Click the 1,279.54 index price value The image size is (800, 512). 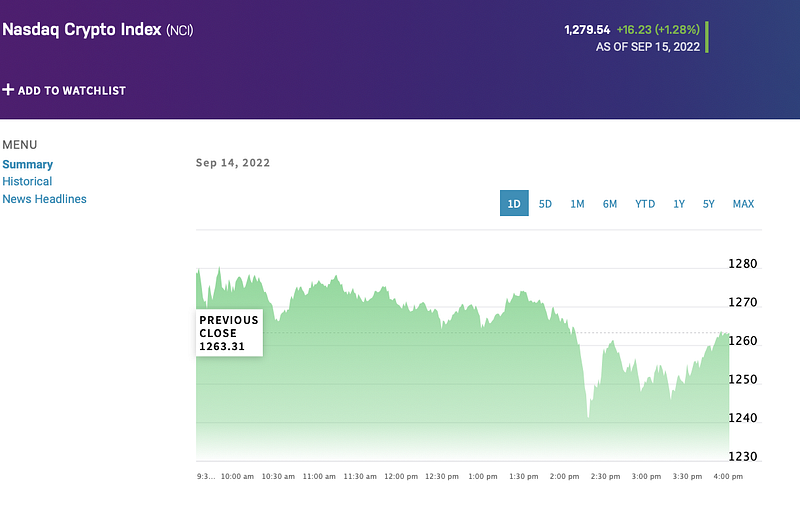coord(587,30)
